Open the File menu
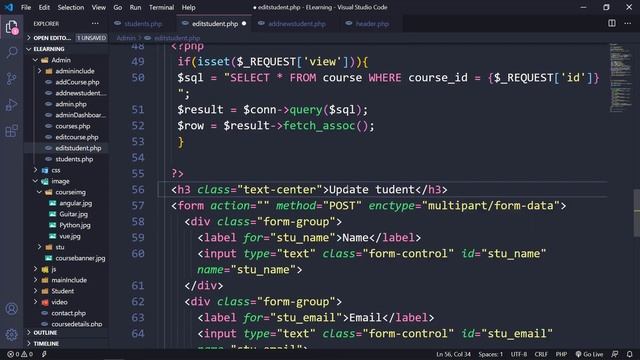Screen dimensions: 640x360 [26, 7]
